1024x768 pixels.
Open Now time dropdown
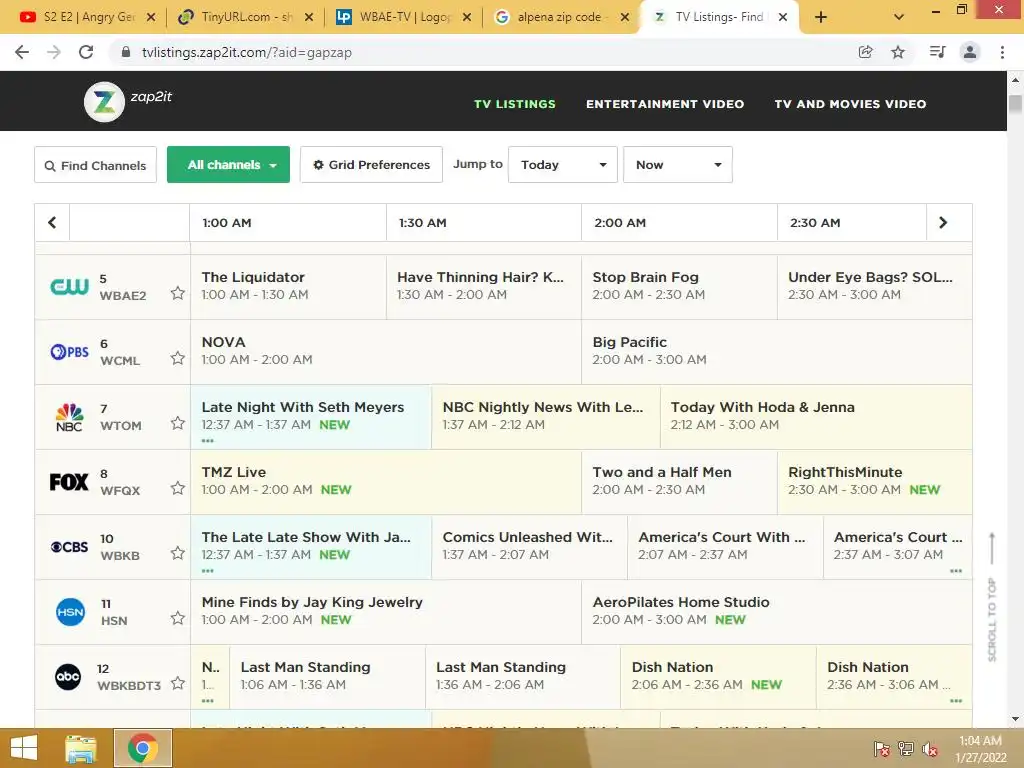coord(677,165)
